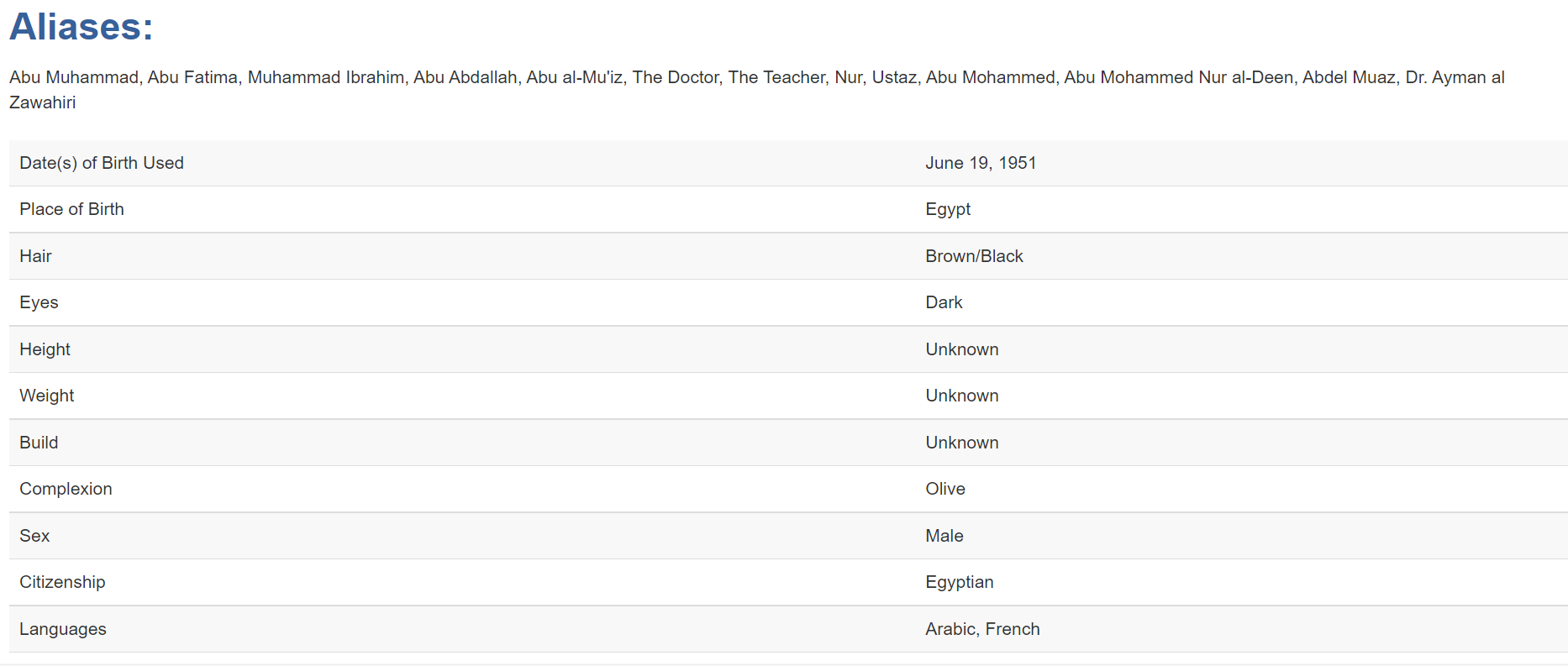Click the Brown/Black hair value
Image resolution: width=1568 pixels, height=666 pixels.
click(x=974, y=256)
